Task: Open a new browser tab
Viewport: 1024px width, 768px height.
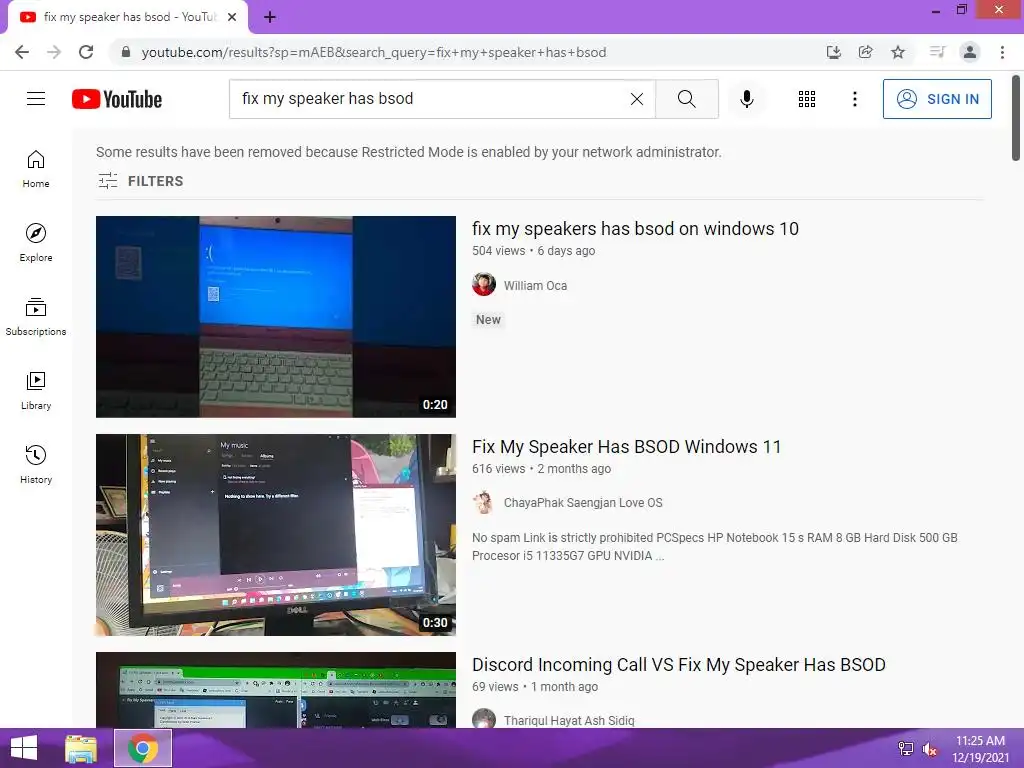Action: [270, 17]
